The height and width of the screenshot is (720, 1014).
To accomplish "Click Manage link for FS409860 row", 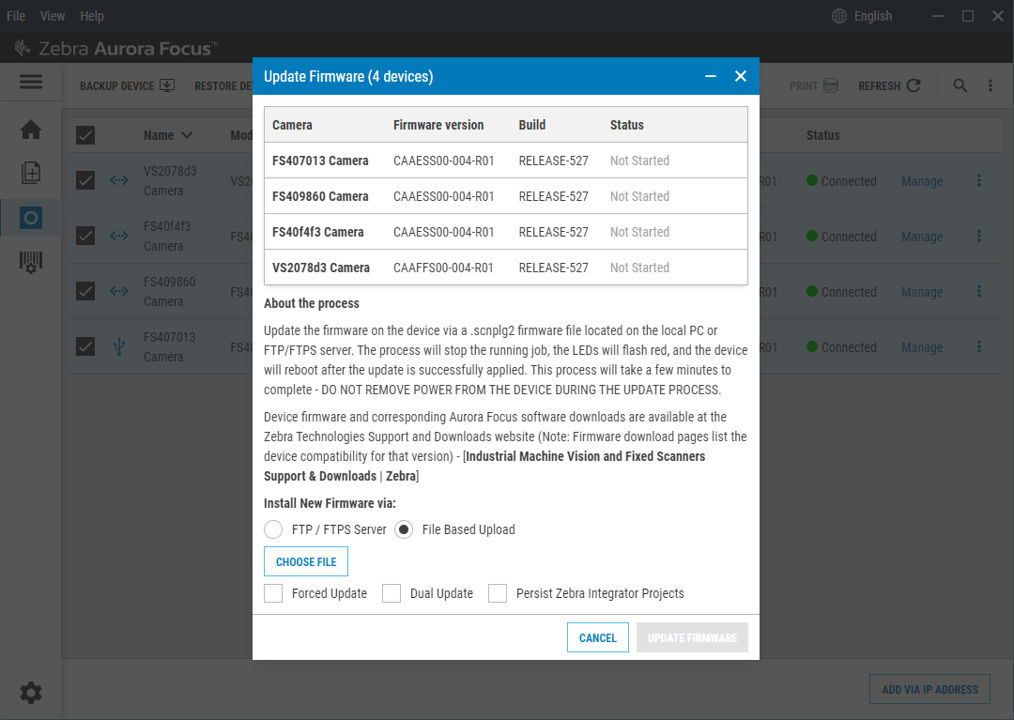I will pyautogui.click(x=922, y=292).
